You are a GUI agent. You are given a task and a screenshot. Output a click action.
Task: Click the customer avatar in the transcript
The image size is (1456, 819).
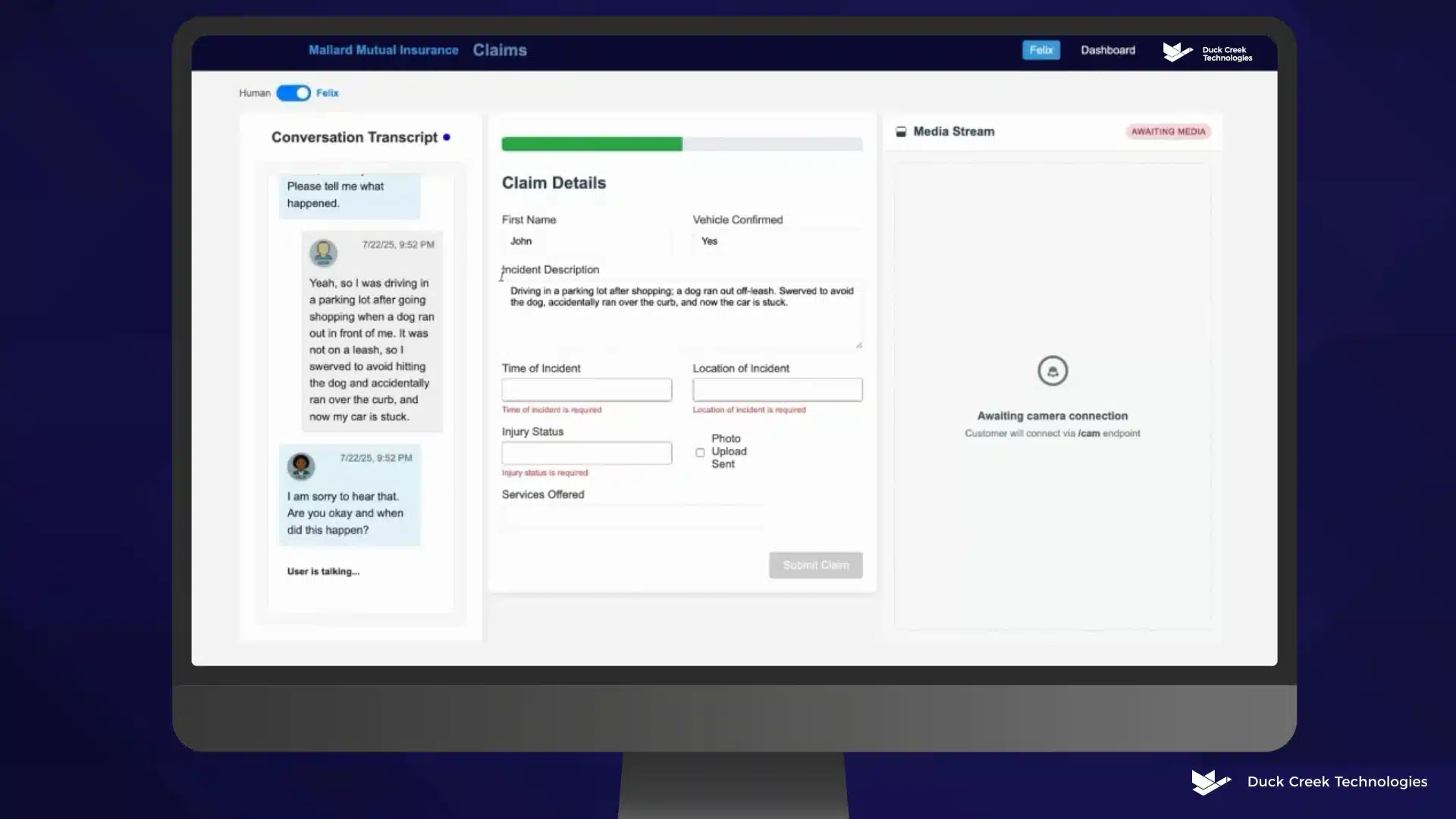click(323, 253)
